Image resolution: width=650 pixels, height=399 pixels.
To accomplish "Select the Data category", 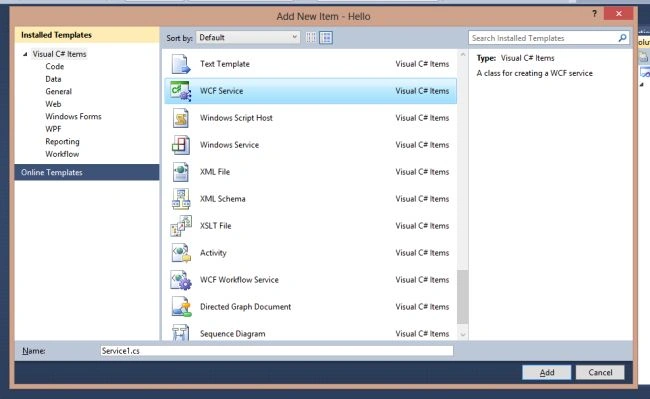I will (53, 79).
